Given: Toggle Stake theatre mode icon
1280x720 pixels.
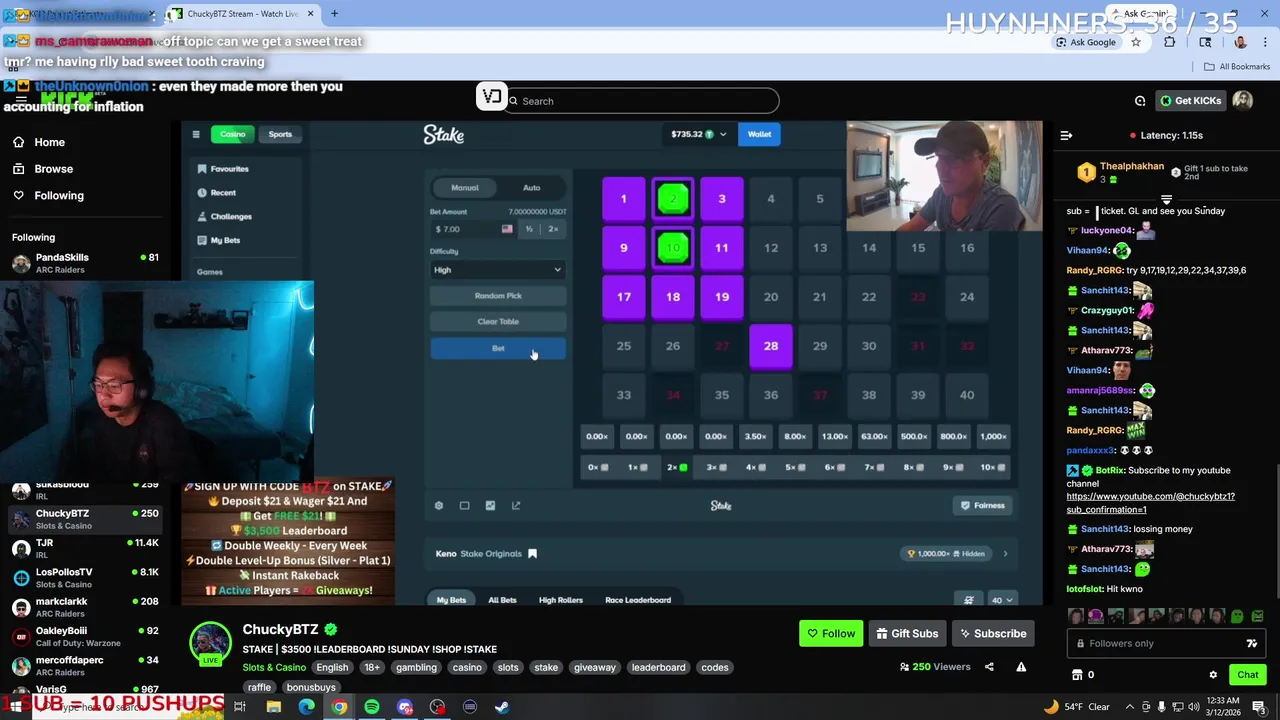Looking at the screenshot, I should (464, 505).
